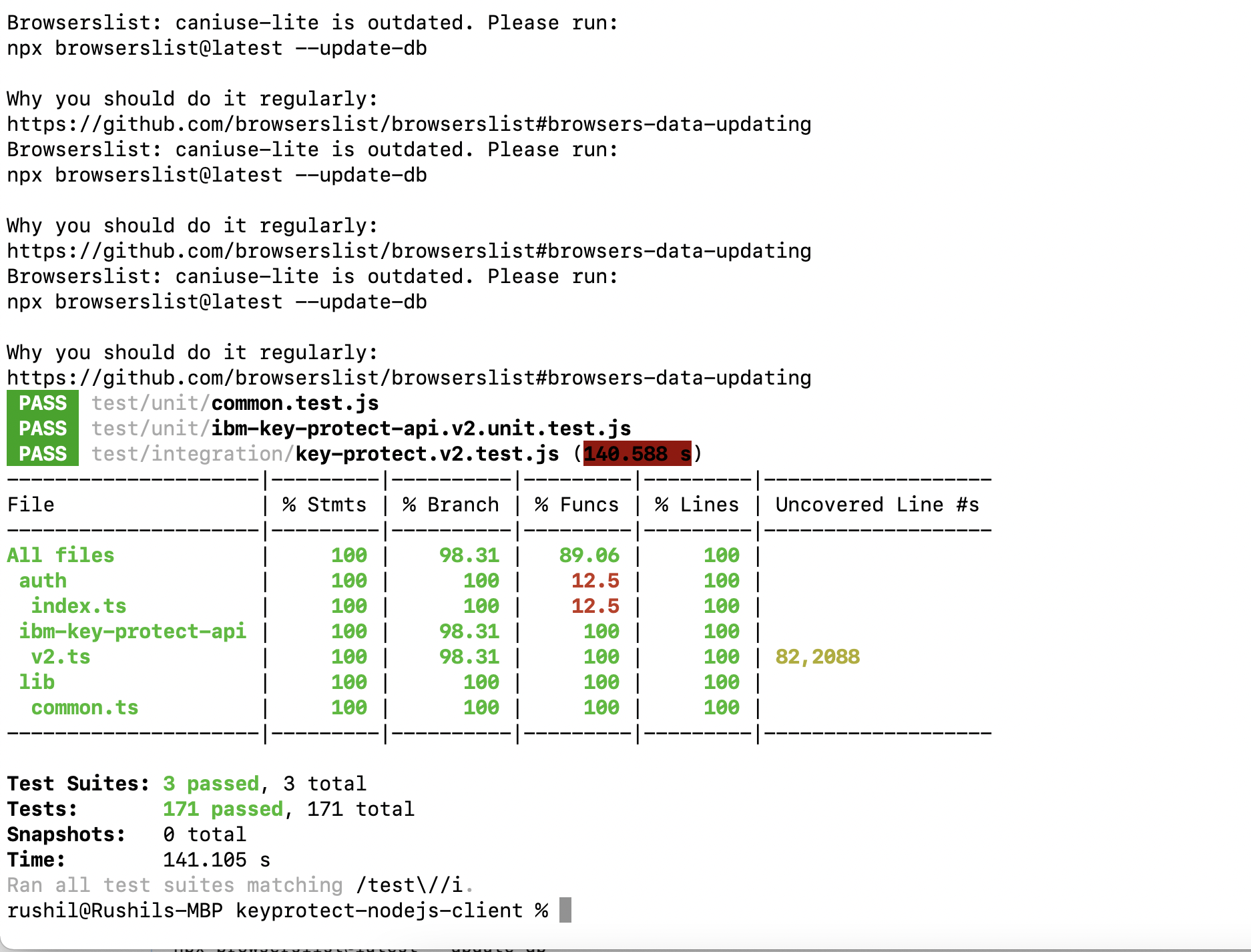This screenshot has width=1251, height=952.
Task: Click 98.31 branch value in v2.ts row
Action: [x=469, y=657]
